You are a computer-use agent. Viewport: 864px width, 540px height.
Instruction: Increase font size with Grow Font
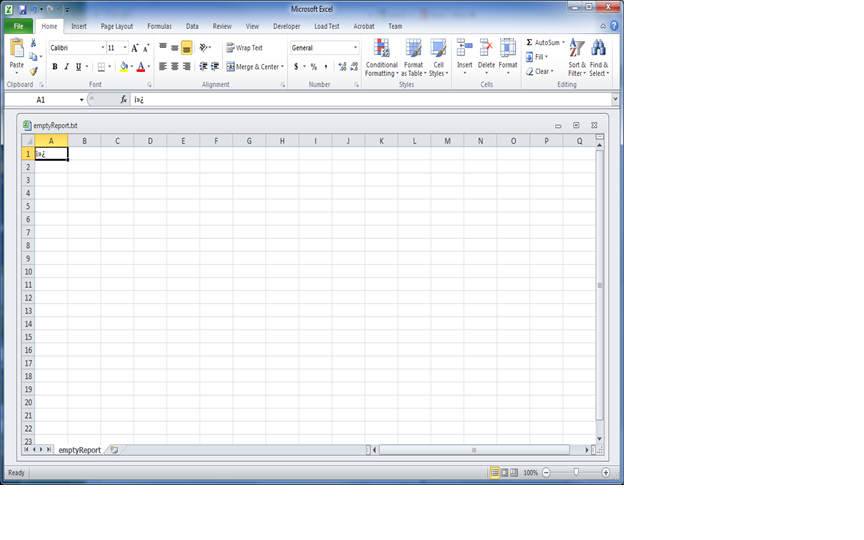(x=134, y=48)
